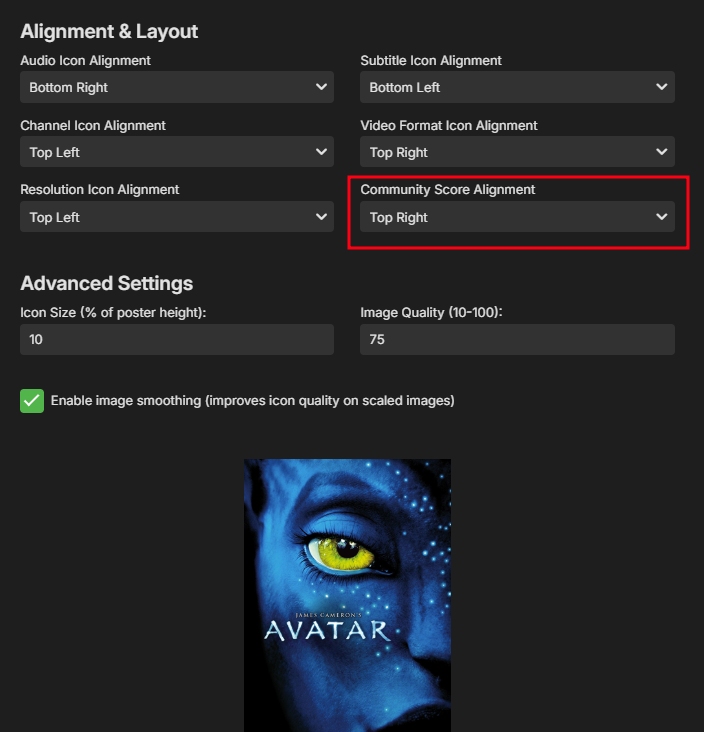Click the "Channel Icon Alignment" field label
This screenshot has height=732, width=704.
93,126
